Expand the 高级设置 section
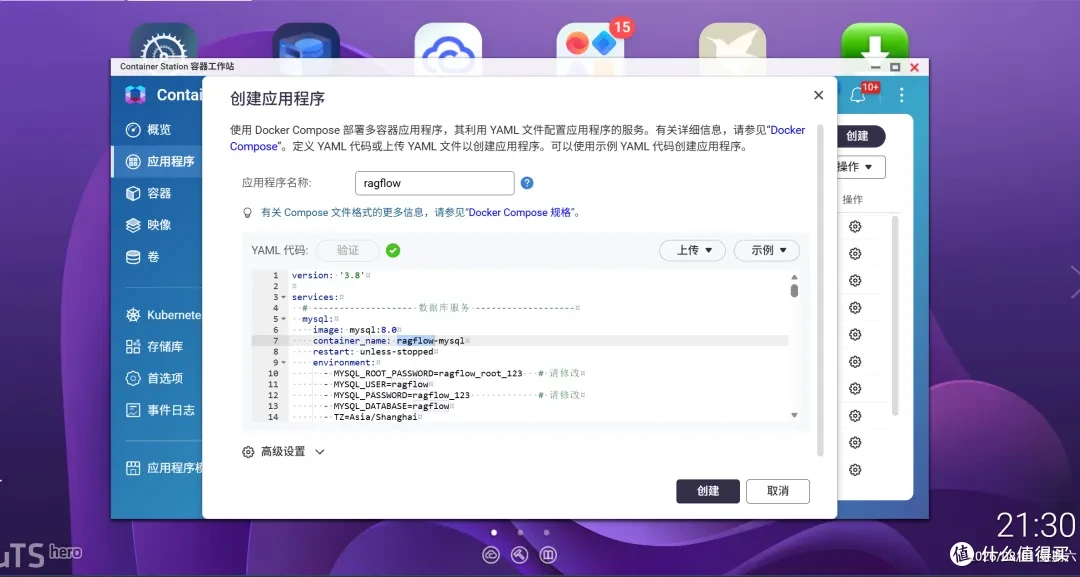1080x577 pixels. (283, 452)
